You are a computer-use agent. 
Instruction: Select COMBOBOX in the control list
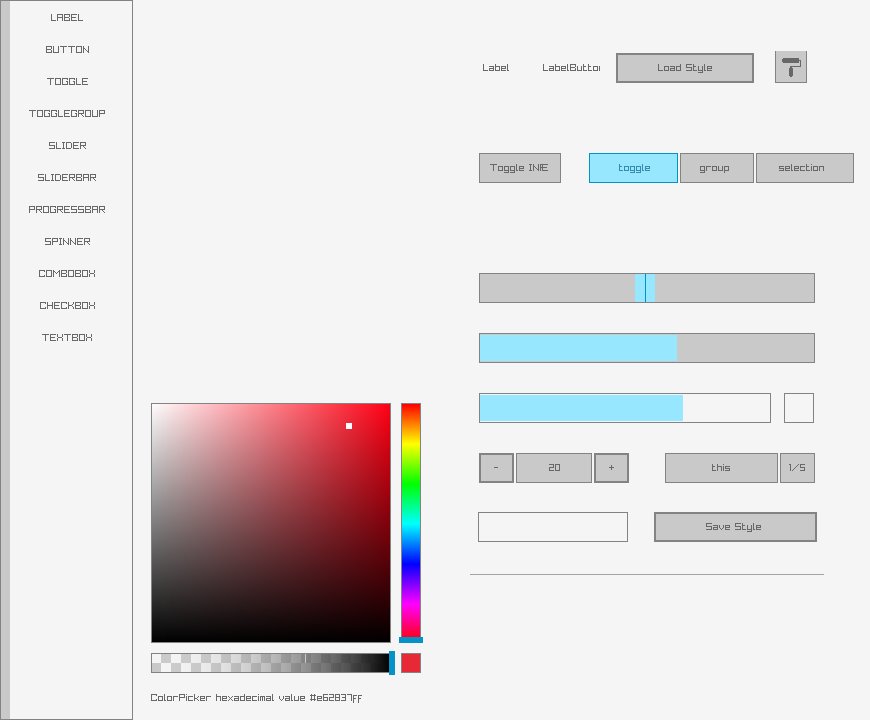(x=67, y=274)
